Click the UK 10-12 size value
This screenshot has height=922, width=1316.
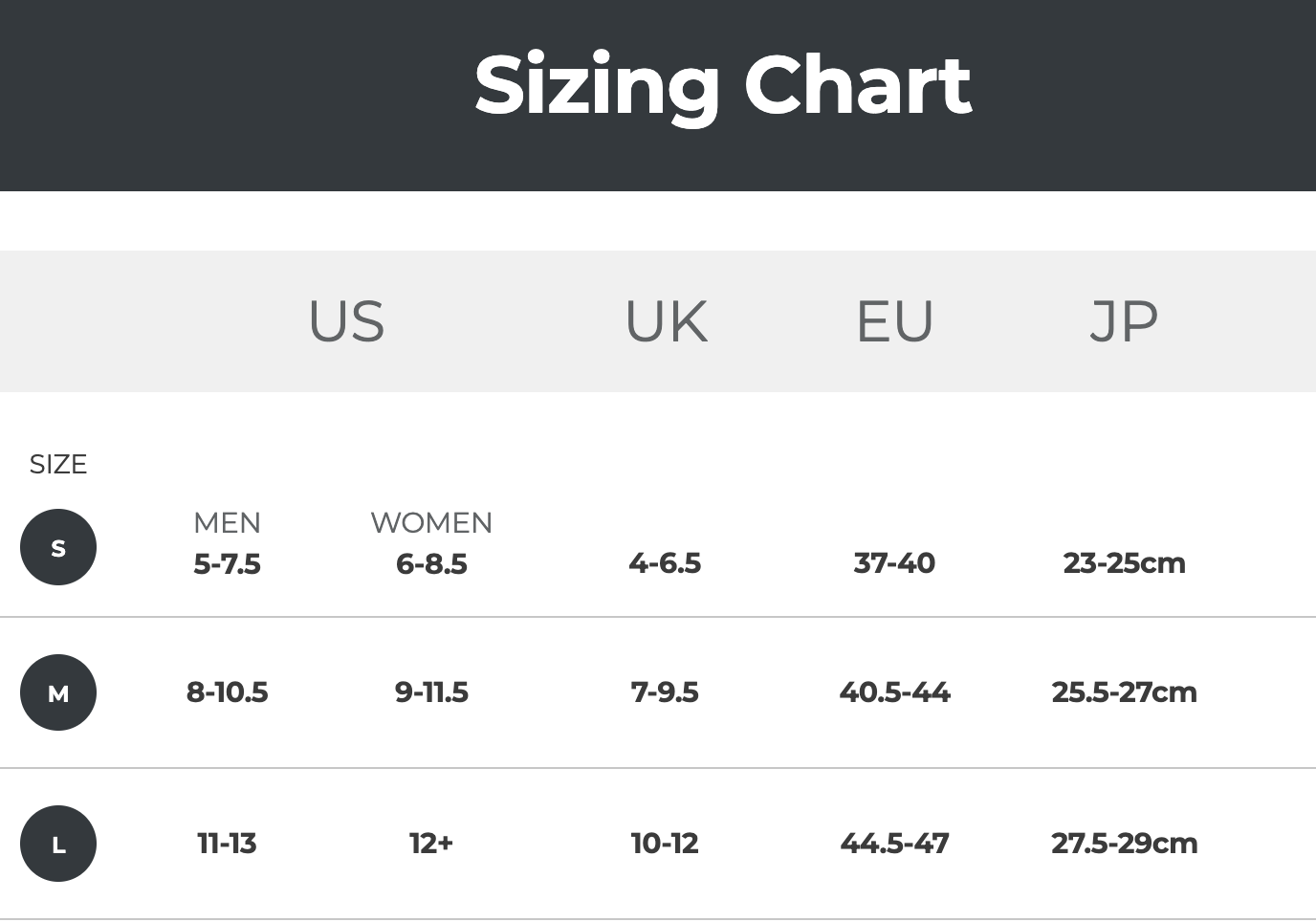(x=665, y=844)
